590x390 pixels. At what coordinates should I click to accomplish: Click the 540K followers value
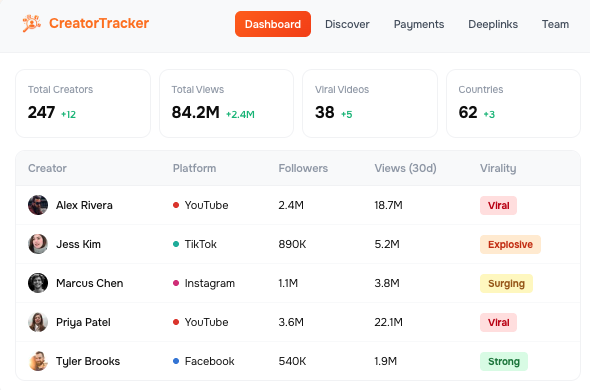[x=292, y=361]
